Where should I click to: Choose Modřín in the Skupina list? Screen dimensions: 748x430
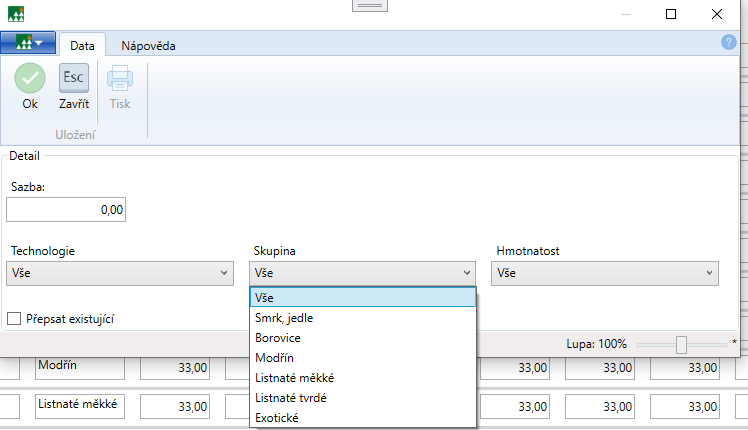276,358
